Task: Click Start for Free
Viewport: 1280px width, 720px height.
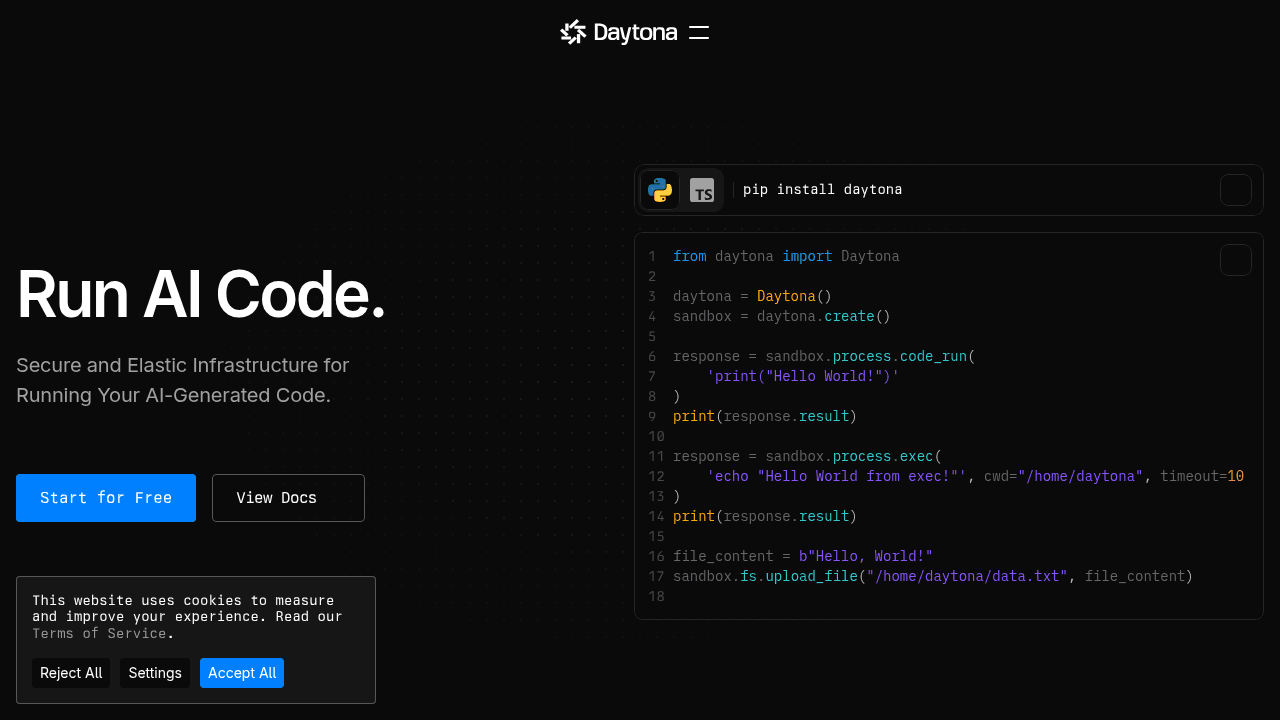Action: tap(106, 498)
